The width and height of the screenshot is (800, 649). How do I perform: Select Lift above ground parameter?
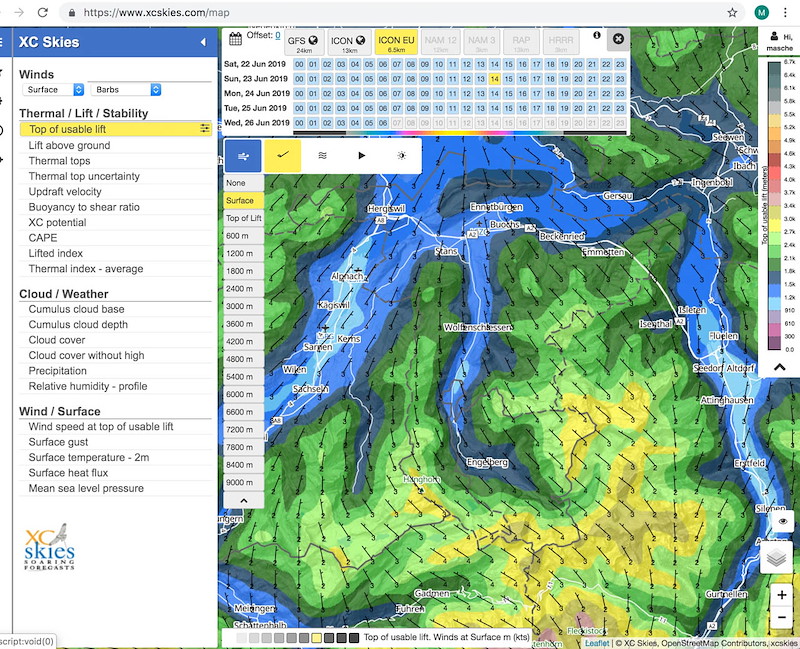point(115,145)
